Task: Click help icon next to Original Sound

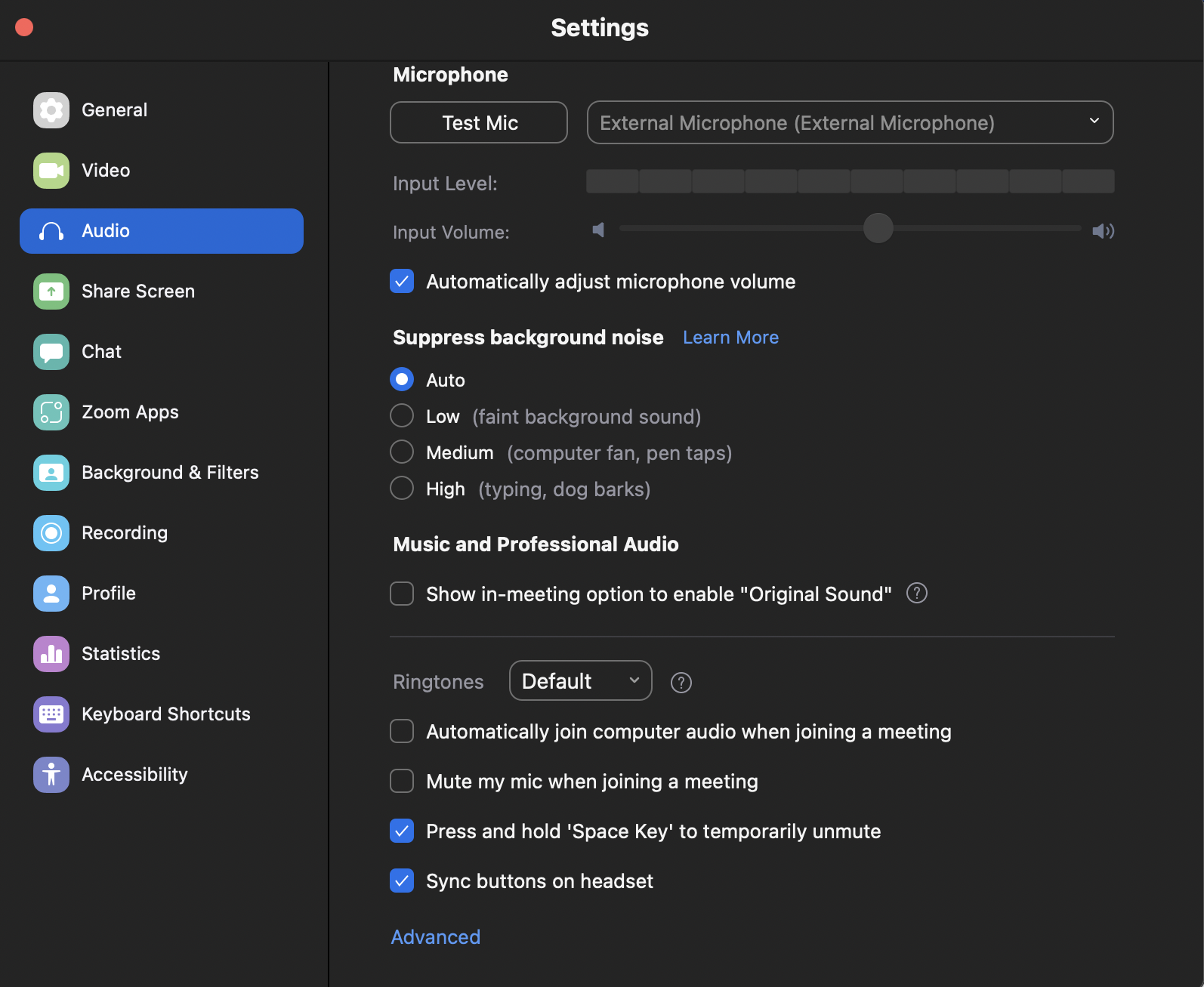Action: pyautogui.click(x=916, y=594)
